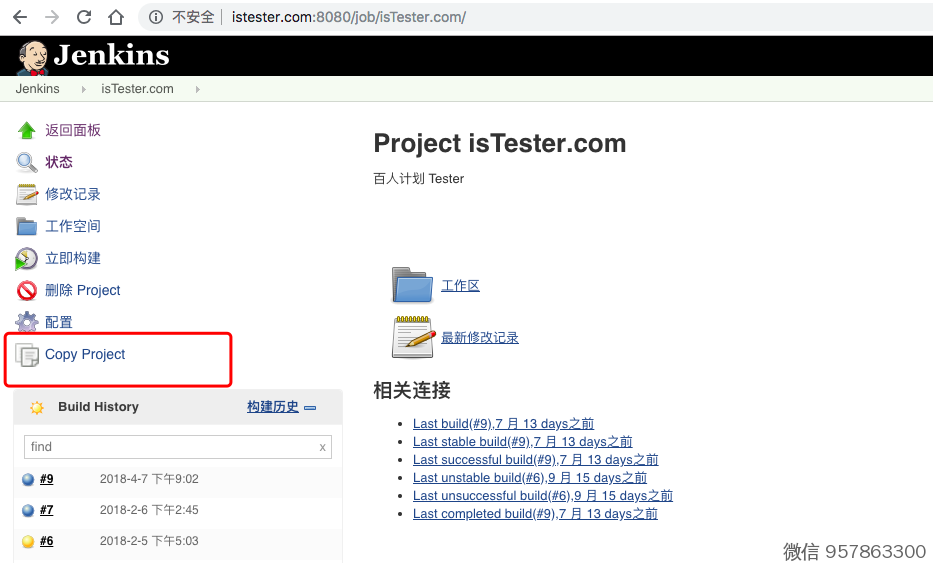Reload the page with browser refresh button
The height and width of the screenshot is (563, 933).
[84, 17]
